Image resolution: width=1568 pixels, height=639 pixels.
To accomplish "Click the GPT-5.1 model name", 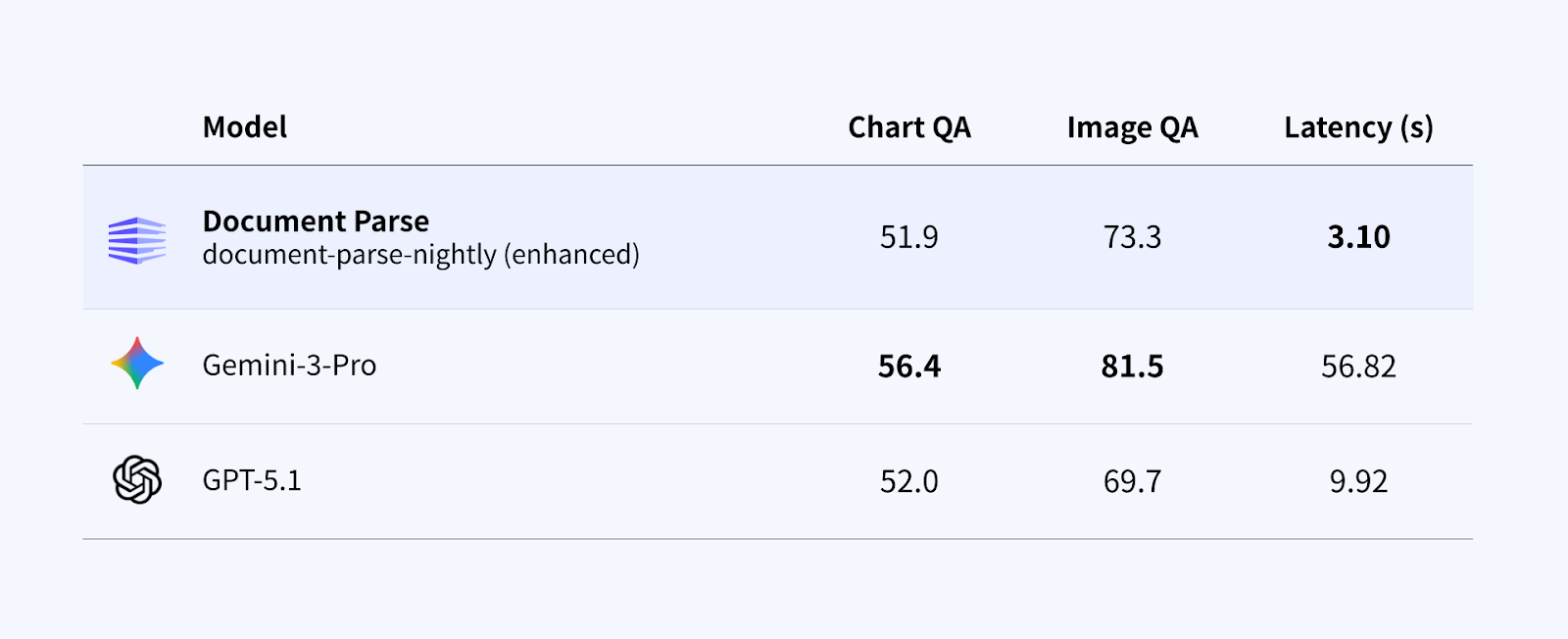I will click(x=252, y=480).
